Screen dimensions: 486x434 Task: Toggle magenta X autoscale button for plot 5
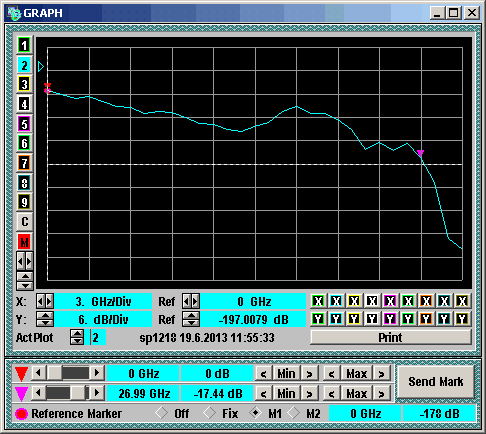390,301
